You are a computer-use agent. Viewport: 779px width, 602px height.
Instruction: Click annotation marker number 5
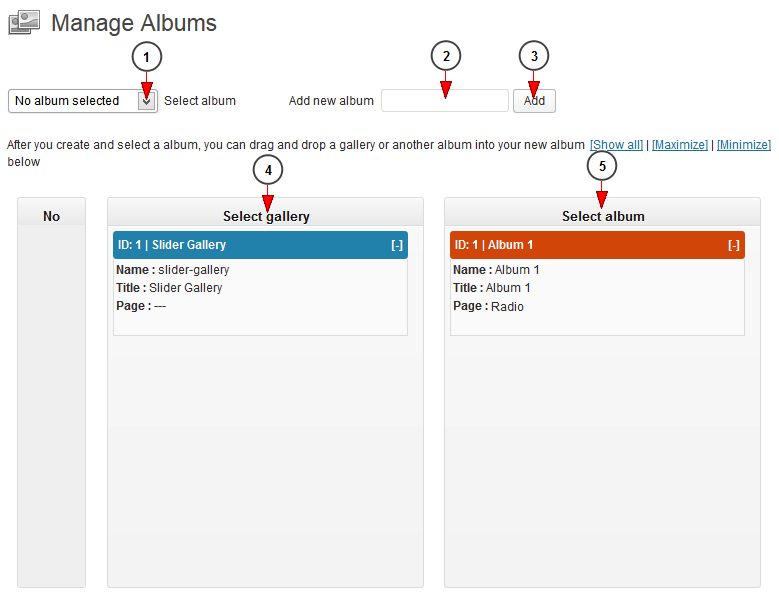pyautogui.click(x=602, y=165)
